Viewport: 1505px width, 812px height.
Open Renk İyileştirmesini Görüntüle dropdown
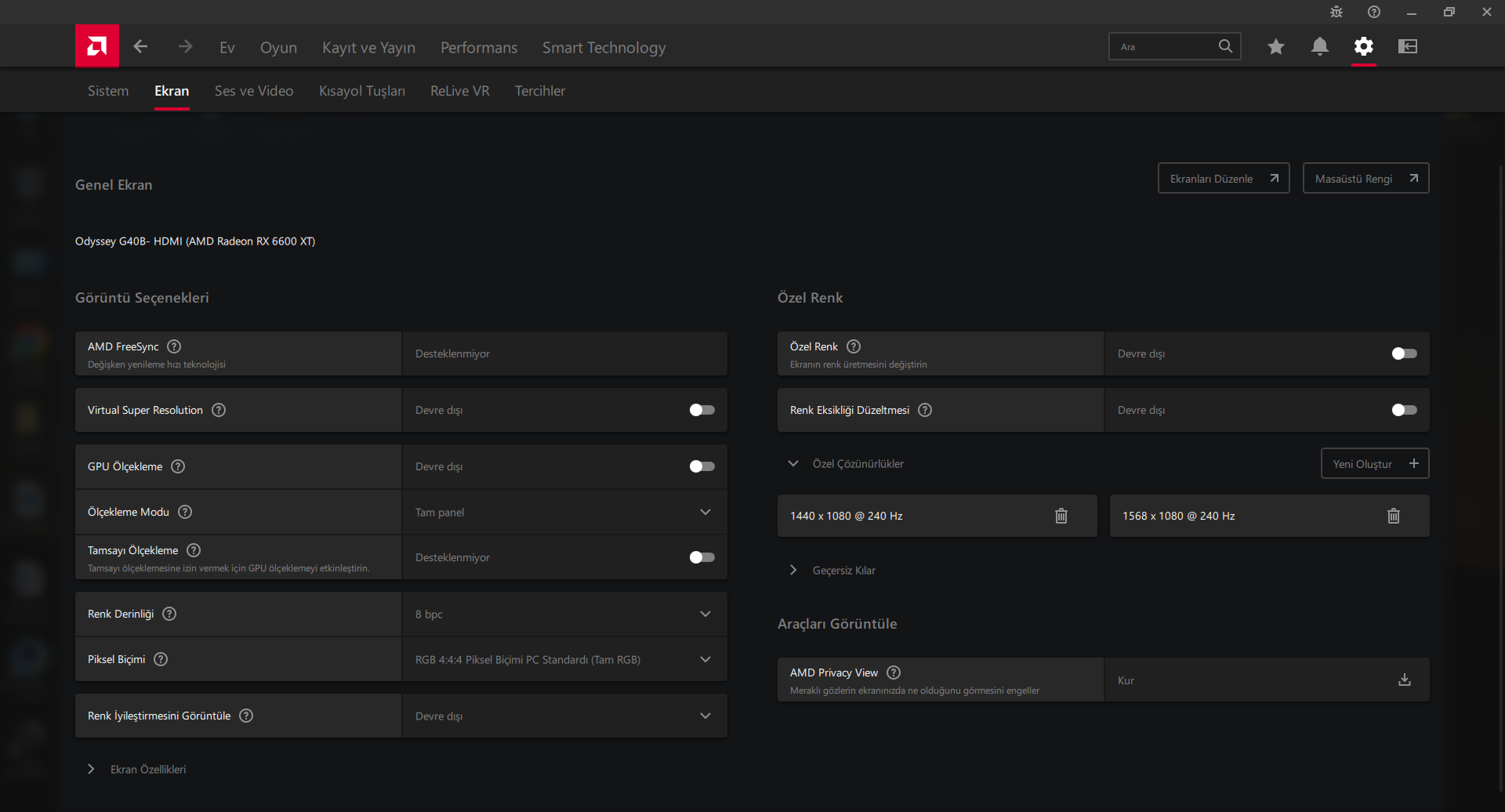564,716
